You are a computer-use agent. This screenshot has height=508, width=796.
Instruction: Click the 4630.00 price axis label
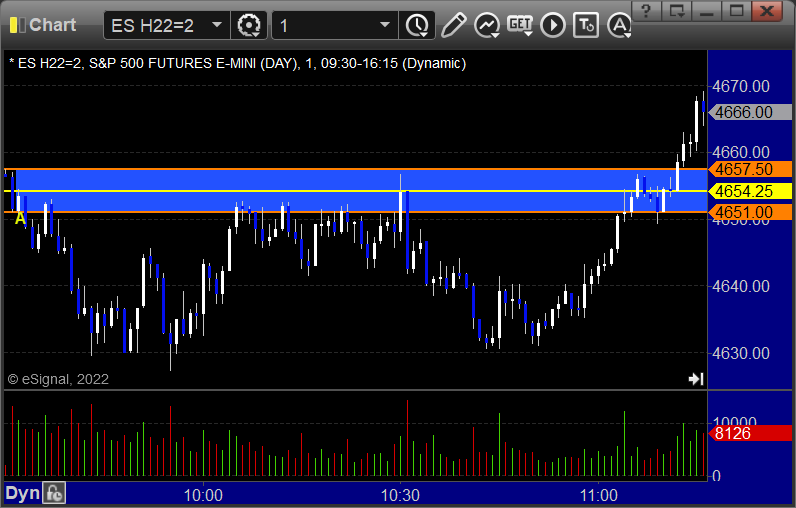coord(741,353)
